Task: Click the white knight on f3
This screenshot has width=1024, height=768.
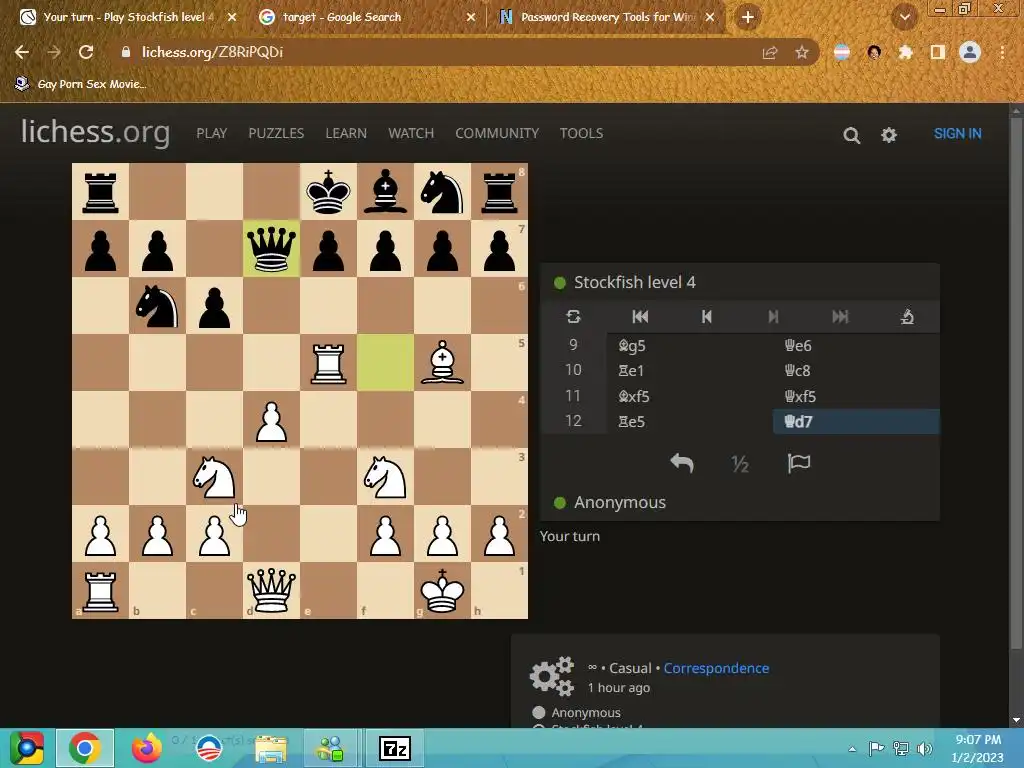Action: click(385, 477)
